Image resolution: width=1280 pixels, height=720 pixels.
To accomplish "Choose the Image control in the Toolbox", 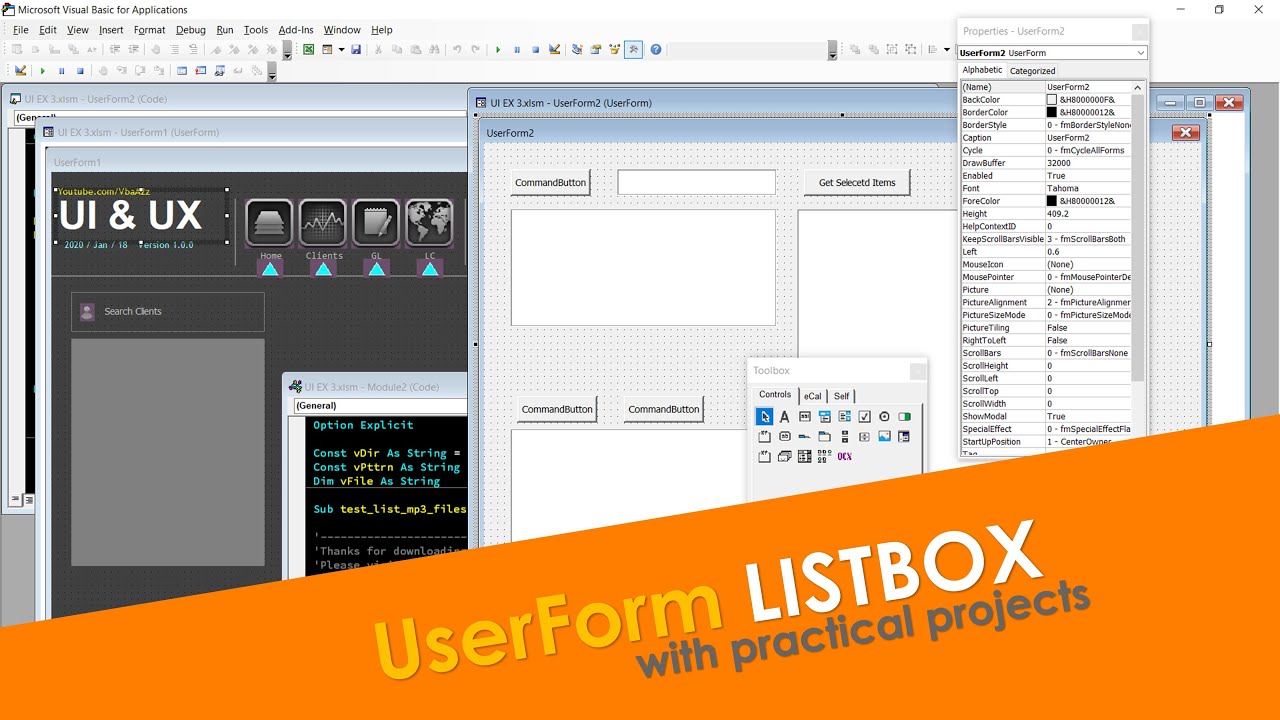I will (x=885, y=437).
